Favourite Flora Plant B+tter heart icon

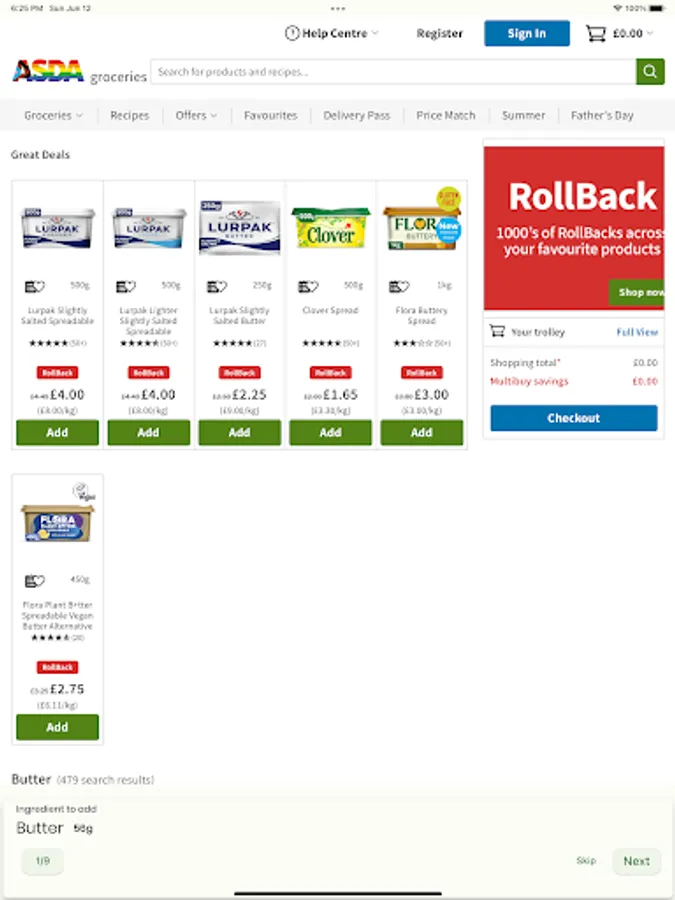(35, 581)
